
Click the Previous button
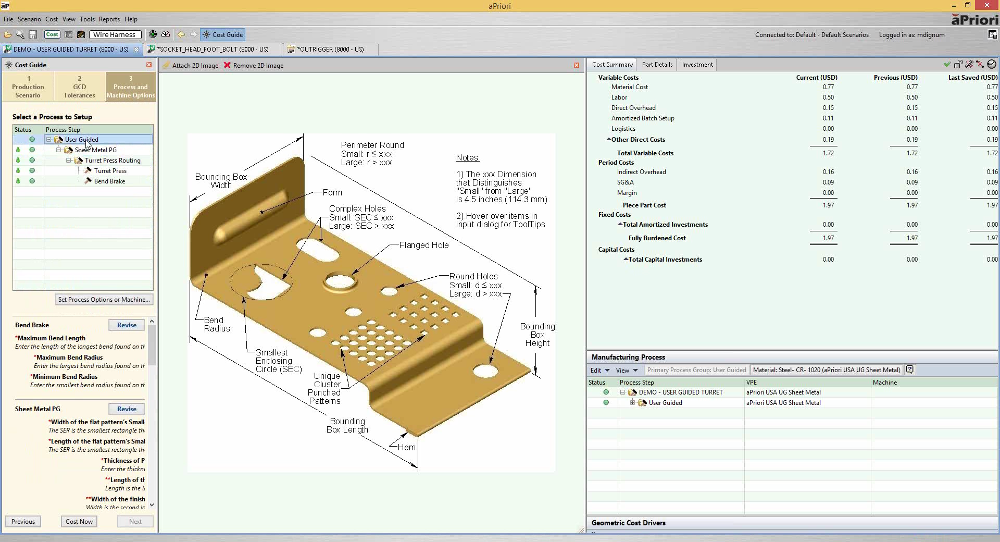pos(23,522)
